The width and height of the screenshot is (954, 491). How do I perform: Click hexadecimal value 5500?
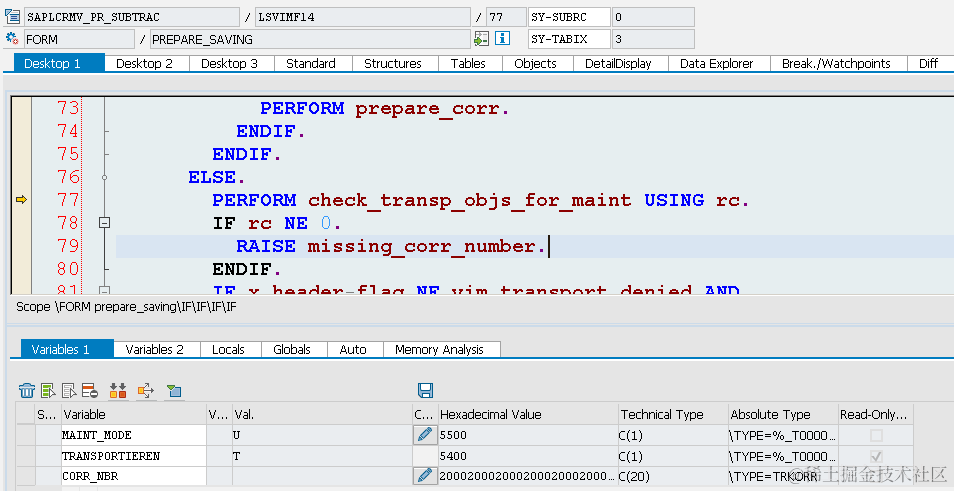[527, 435]
